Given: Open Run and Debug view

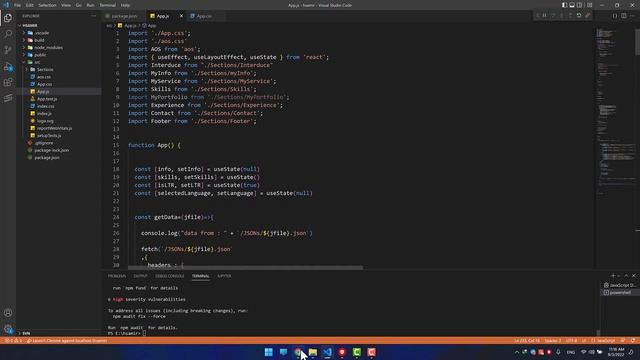Looking at the screenshot, I should (8, 67).
